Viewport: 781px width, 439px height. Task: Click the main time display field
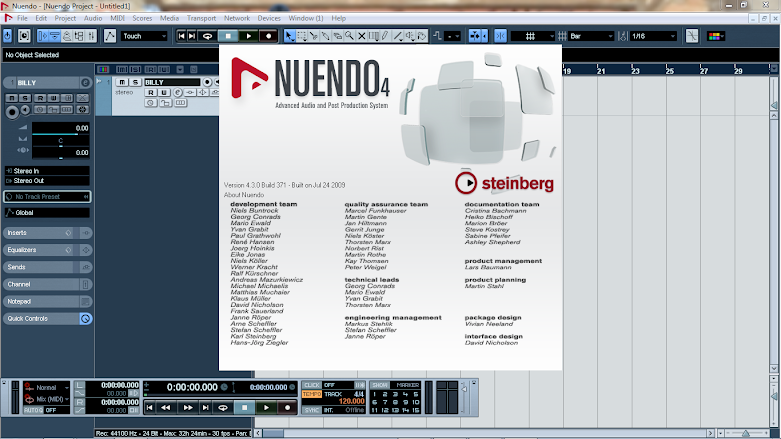(x=192, y=387)
